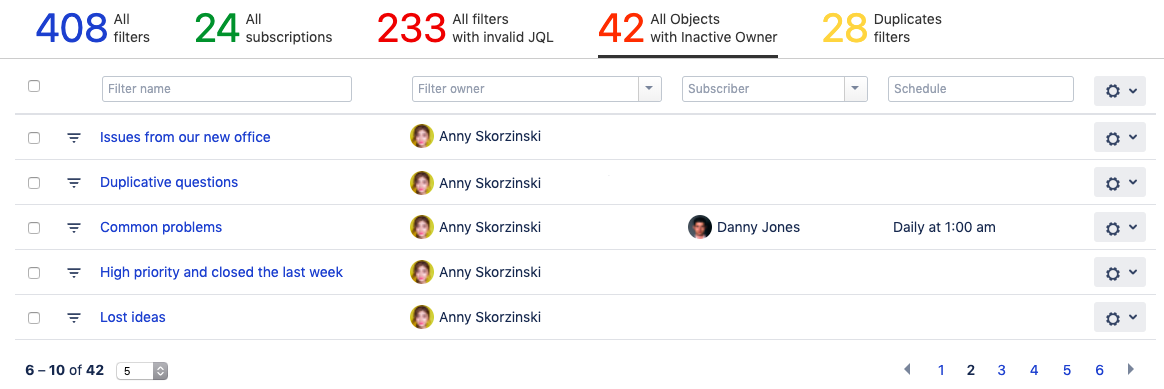
Task: Go to page 4 in pagination
Action: click(x=1034, y=370)
